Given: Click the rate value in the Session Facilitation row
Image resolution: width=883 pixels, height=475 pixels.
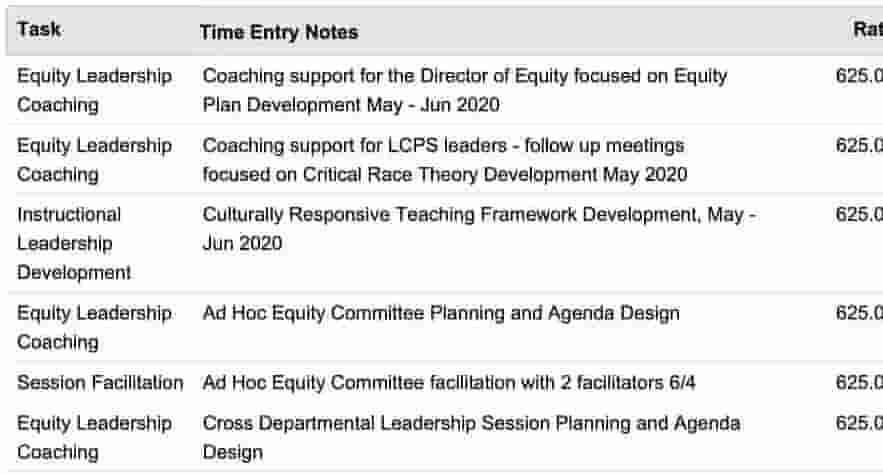Looking at the screenshot, I should (859, 383).
